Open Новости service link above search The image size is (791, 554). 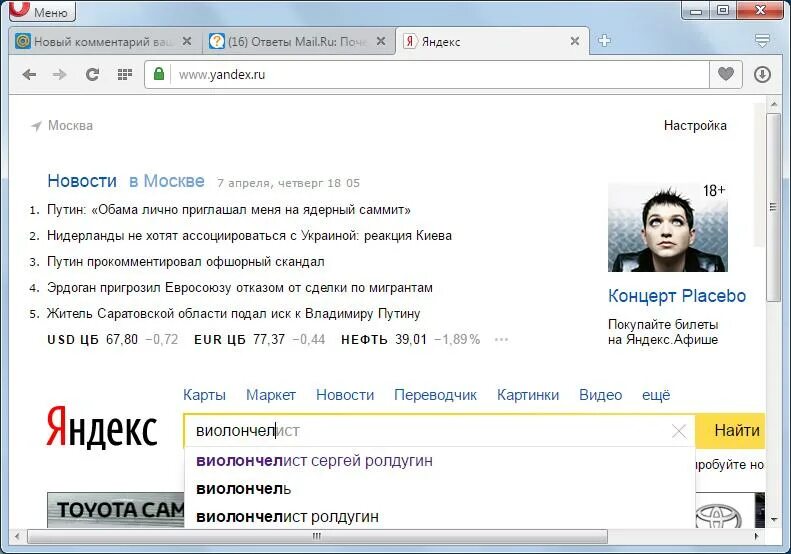[345, 395]
